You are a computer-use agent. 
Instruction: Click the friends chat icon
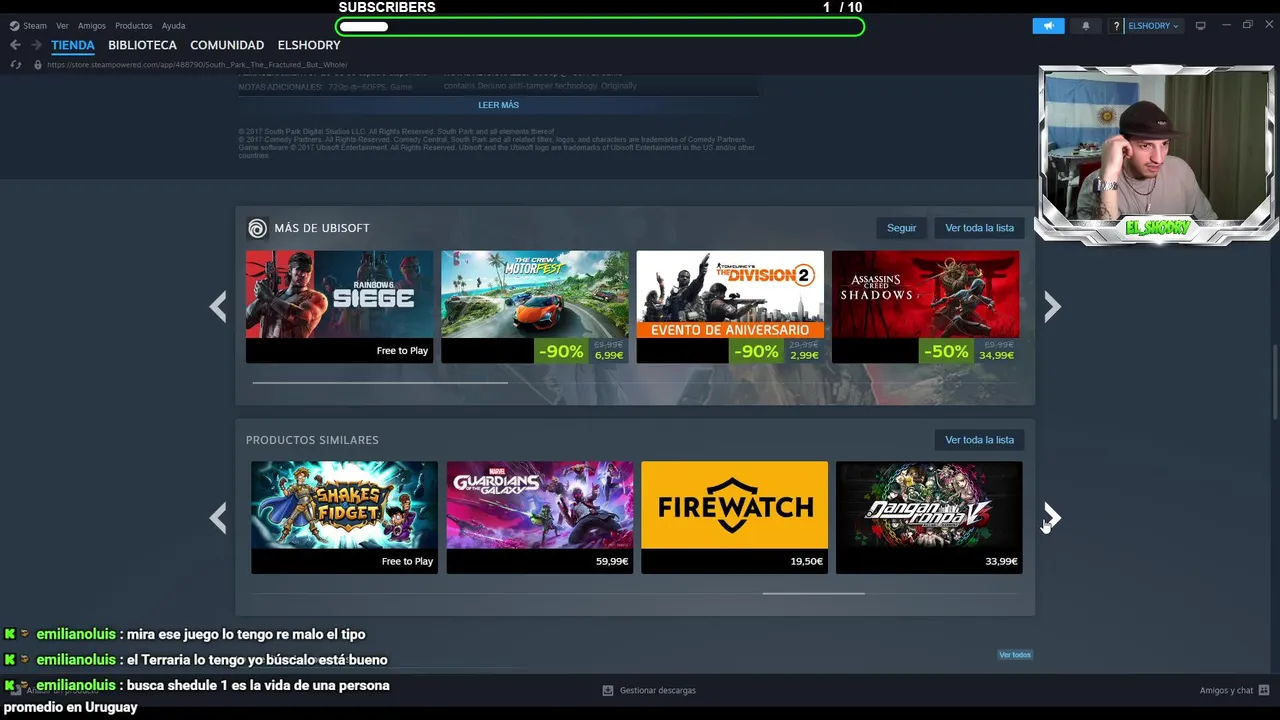point(1264,690)
